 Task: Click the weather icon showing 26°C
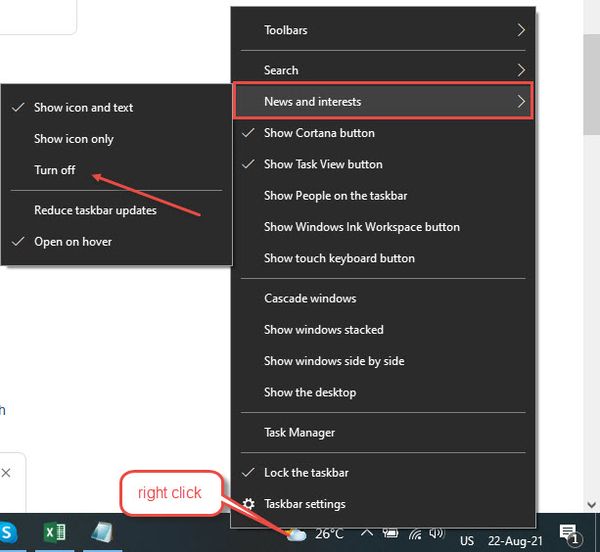296,533
